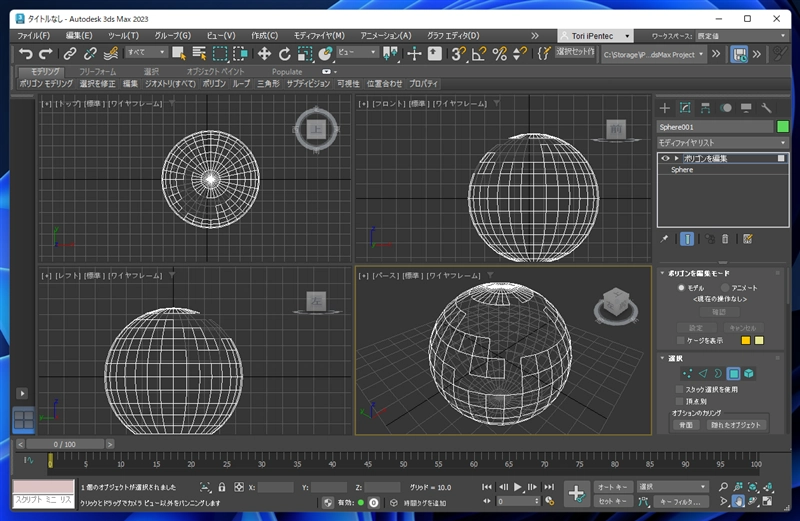Click the 背面 backface cull button
Viewport: 800px width, 521px height.
(x=686, y=425)
